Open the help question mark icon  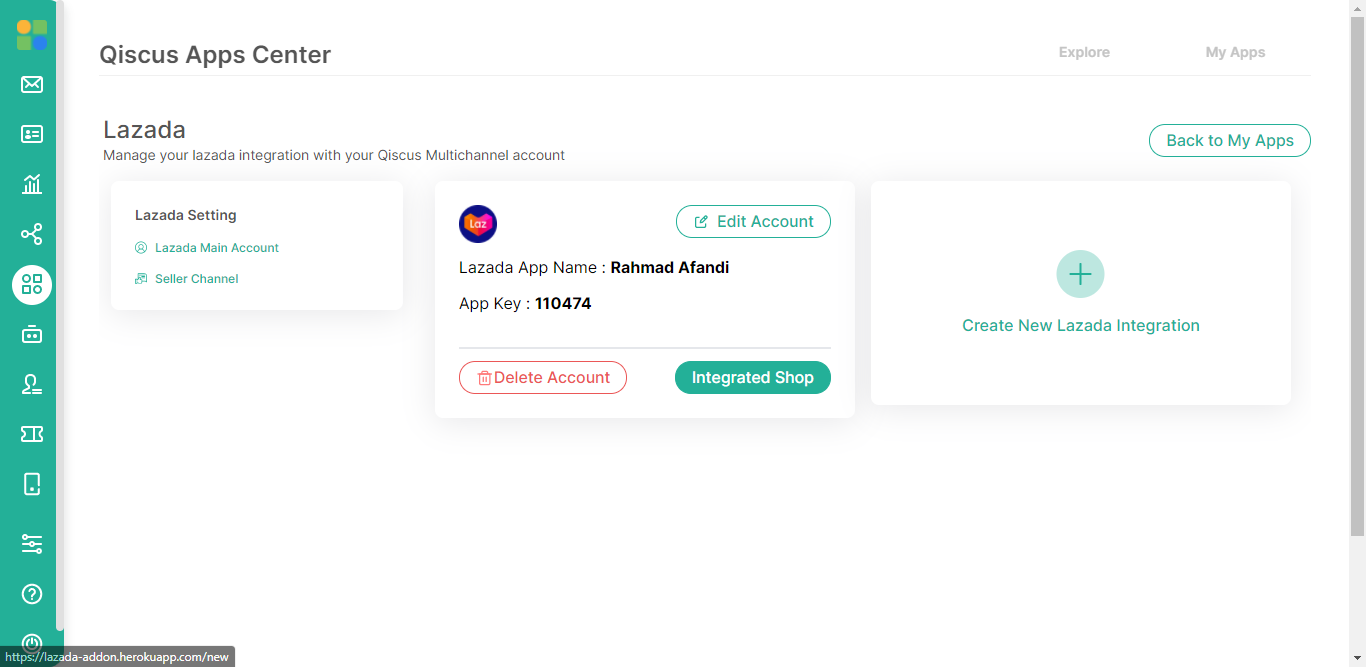tap(32, 594)
